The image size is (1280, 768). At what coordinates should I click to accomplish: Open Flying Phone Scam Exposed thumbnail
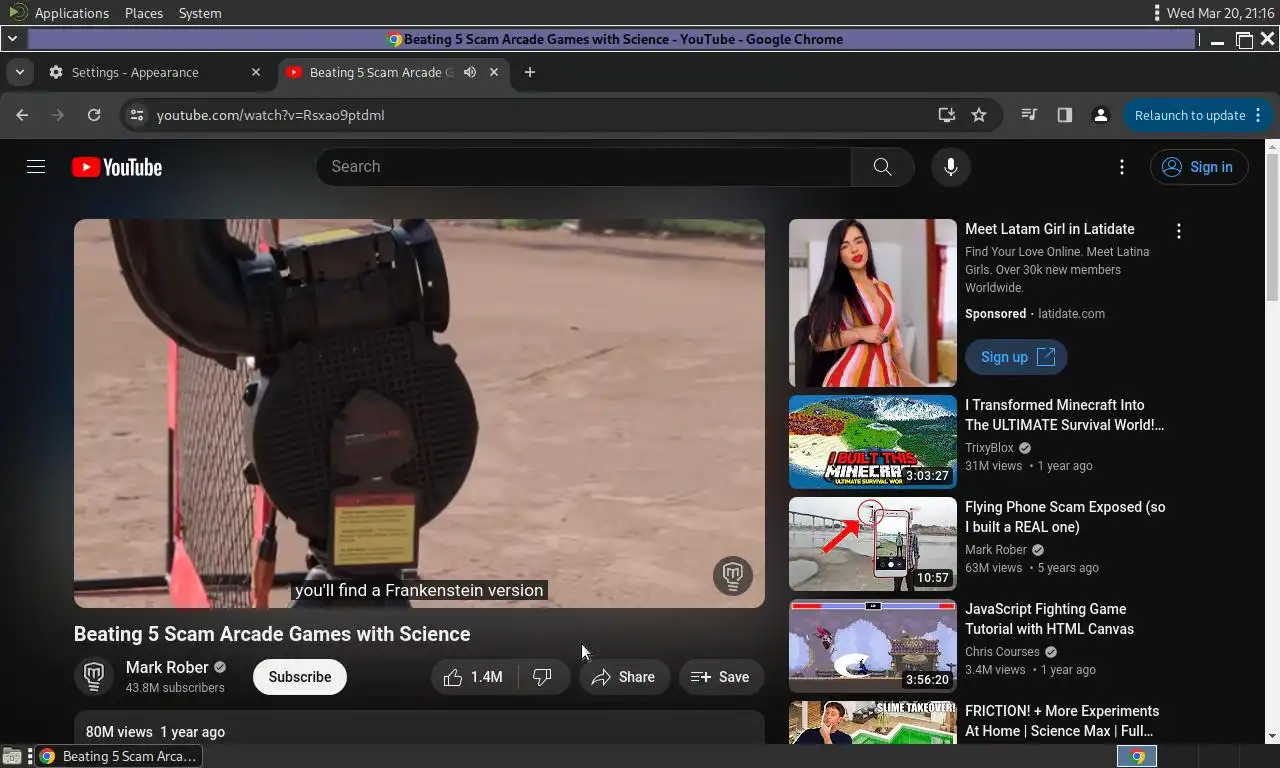pos(872,544)
